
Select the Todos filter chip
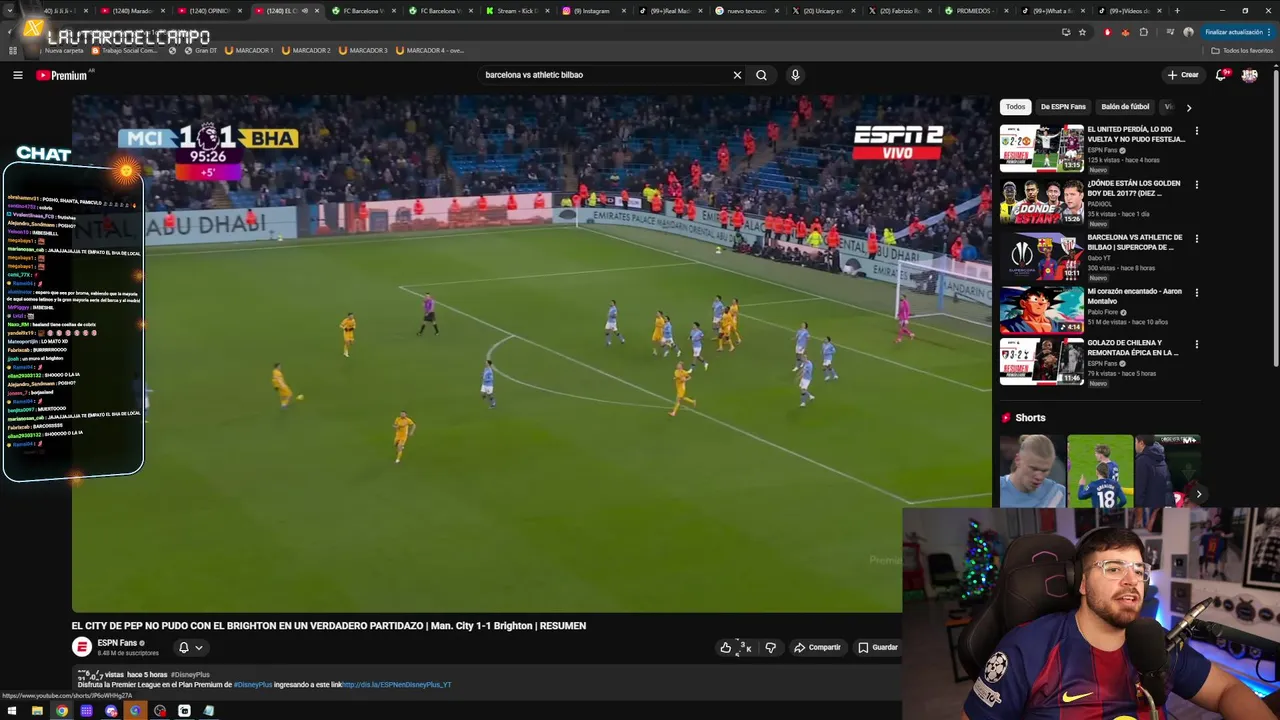click(1015, 107)
